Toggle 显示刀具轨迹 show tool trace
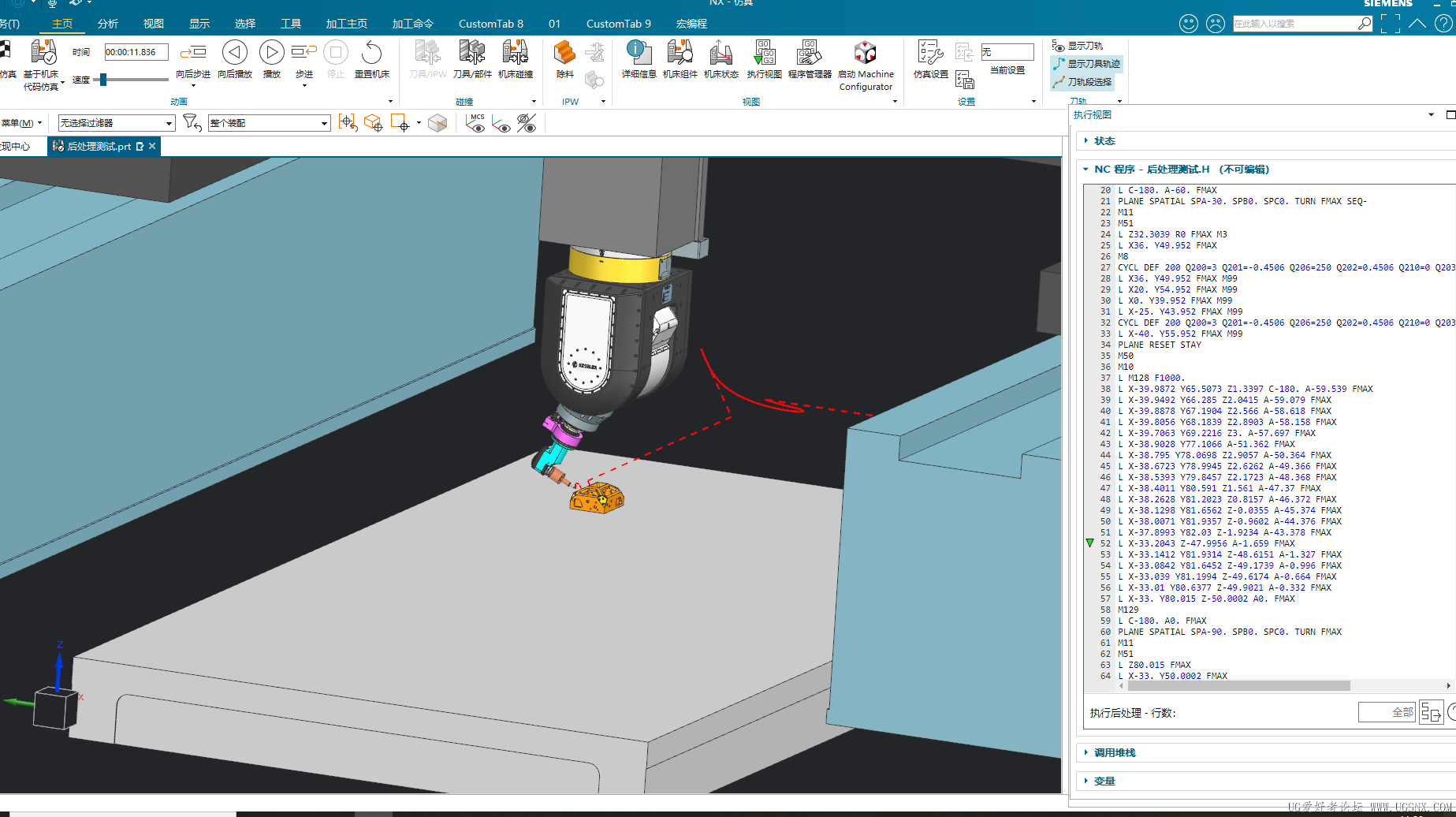 pos(1086,64)
